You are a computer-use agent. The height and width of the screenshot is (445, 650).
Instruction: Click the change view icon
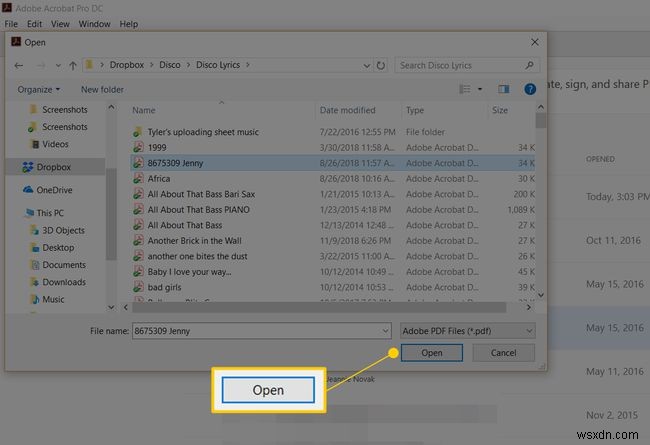click(465, 89)
